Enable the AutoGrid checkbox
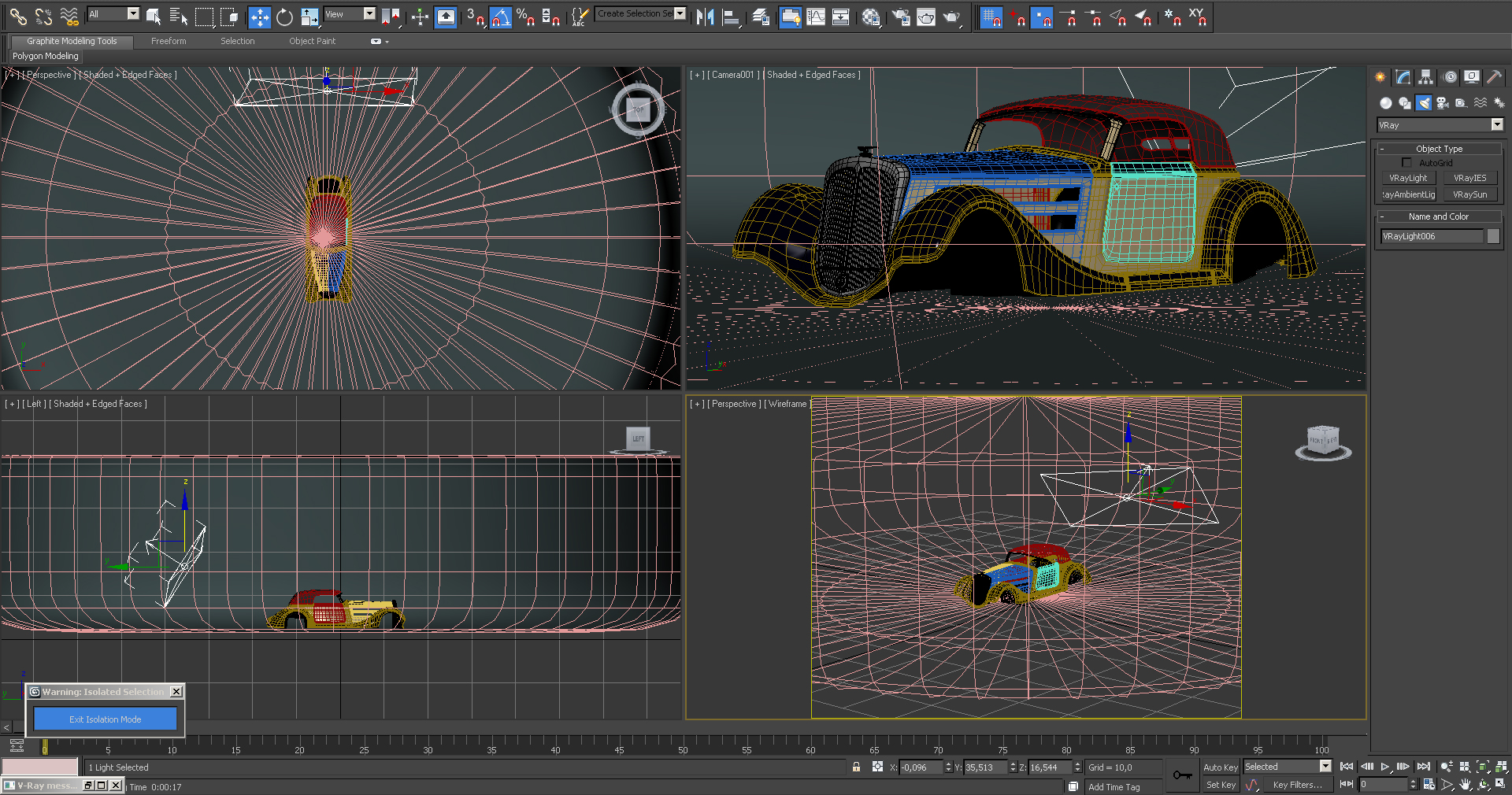This screenshot has width=1512, height=795. click(1406, 163)
